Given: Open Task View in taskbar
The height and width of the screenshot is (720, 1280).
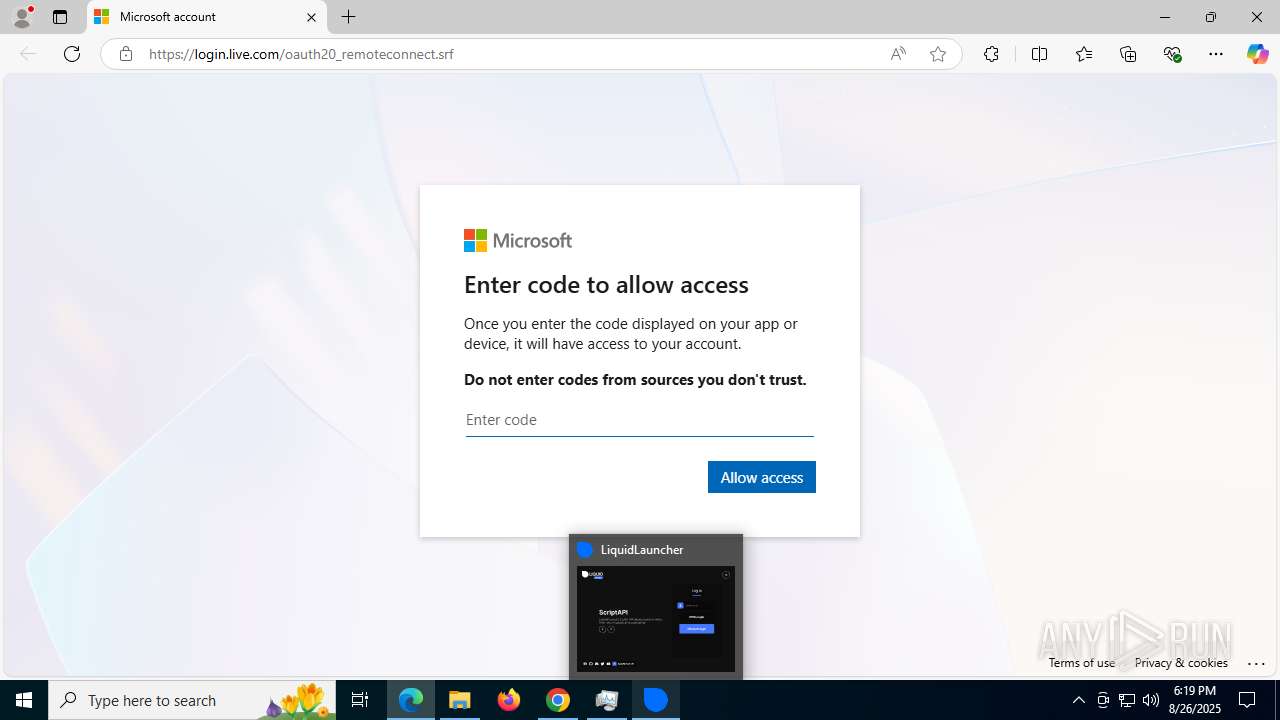Looking at the screenshot, I should [x=360, y=700].
